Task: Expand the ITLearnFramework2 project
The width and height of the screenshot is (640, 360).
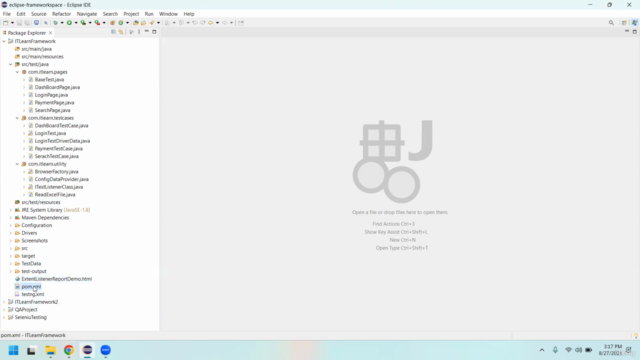Action: pyautogui.click(x=4, y=302)
